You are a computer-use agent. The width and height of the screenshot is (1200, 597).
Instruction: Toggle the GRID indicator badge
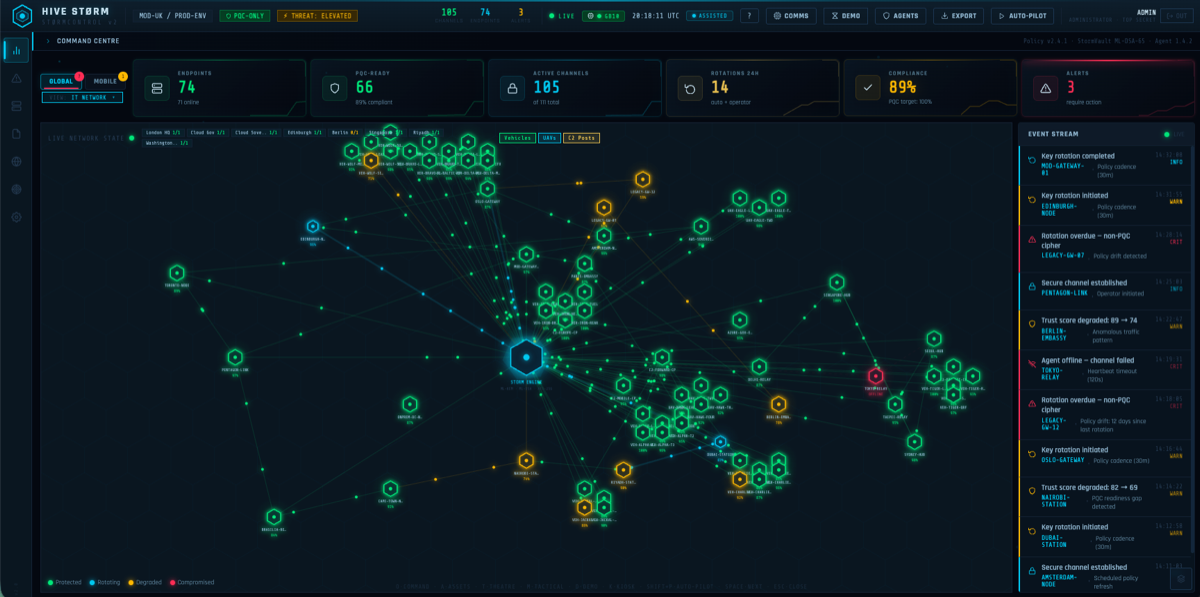coord(602,16)
